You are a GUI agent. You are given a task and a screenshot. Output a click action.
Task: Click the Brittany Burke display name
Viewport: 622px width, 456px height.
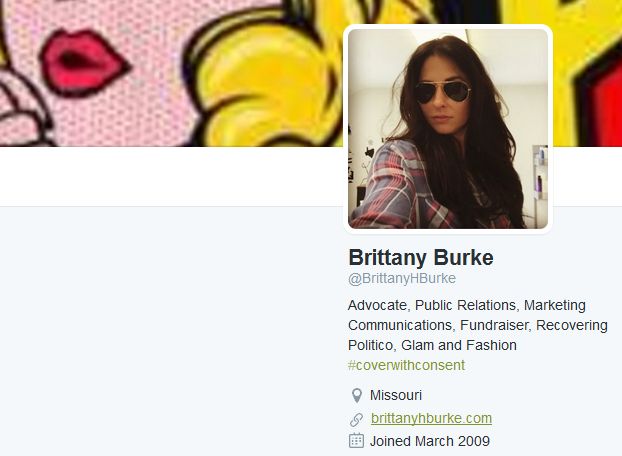[421, 257]
